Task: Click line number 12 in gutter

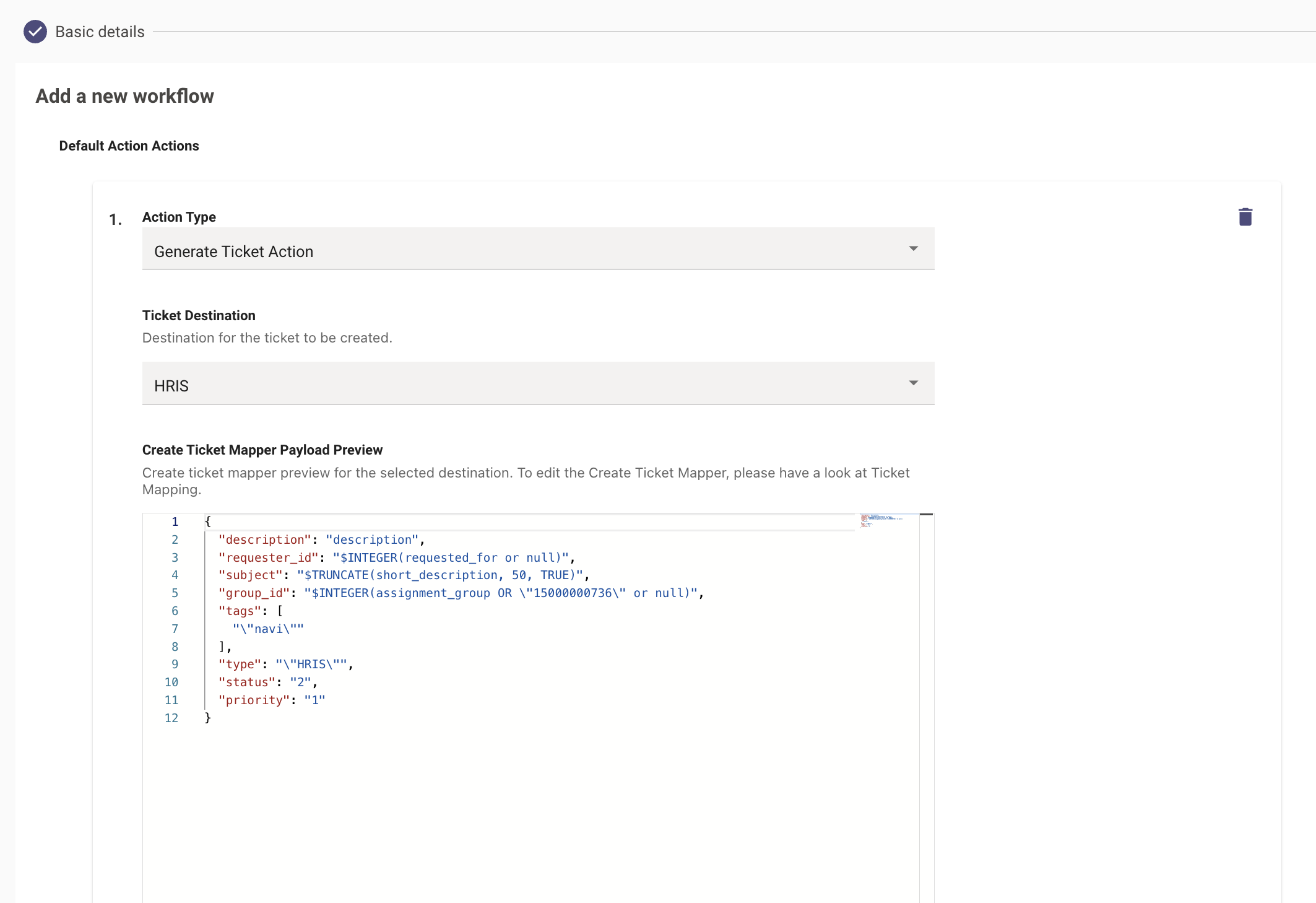Action: (171, 718)
